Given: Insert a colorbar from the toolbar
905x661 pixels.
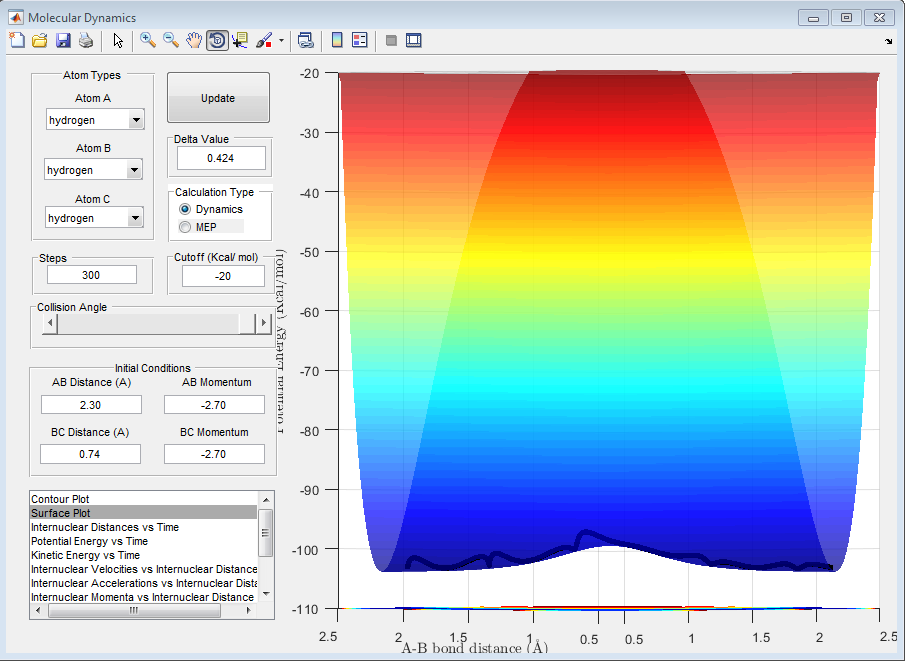Looking at the screenshot, I should click(x=337, y=40).
